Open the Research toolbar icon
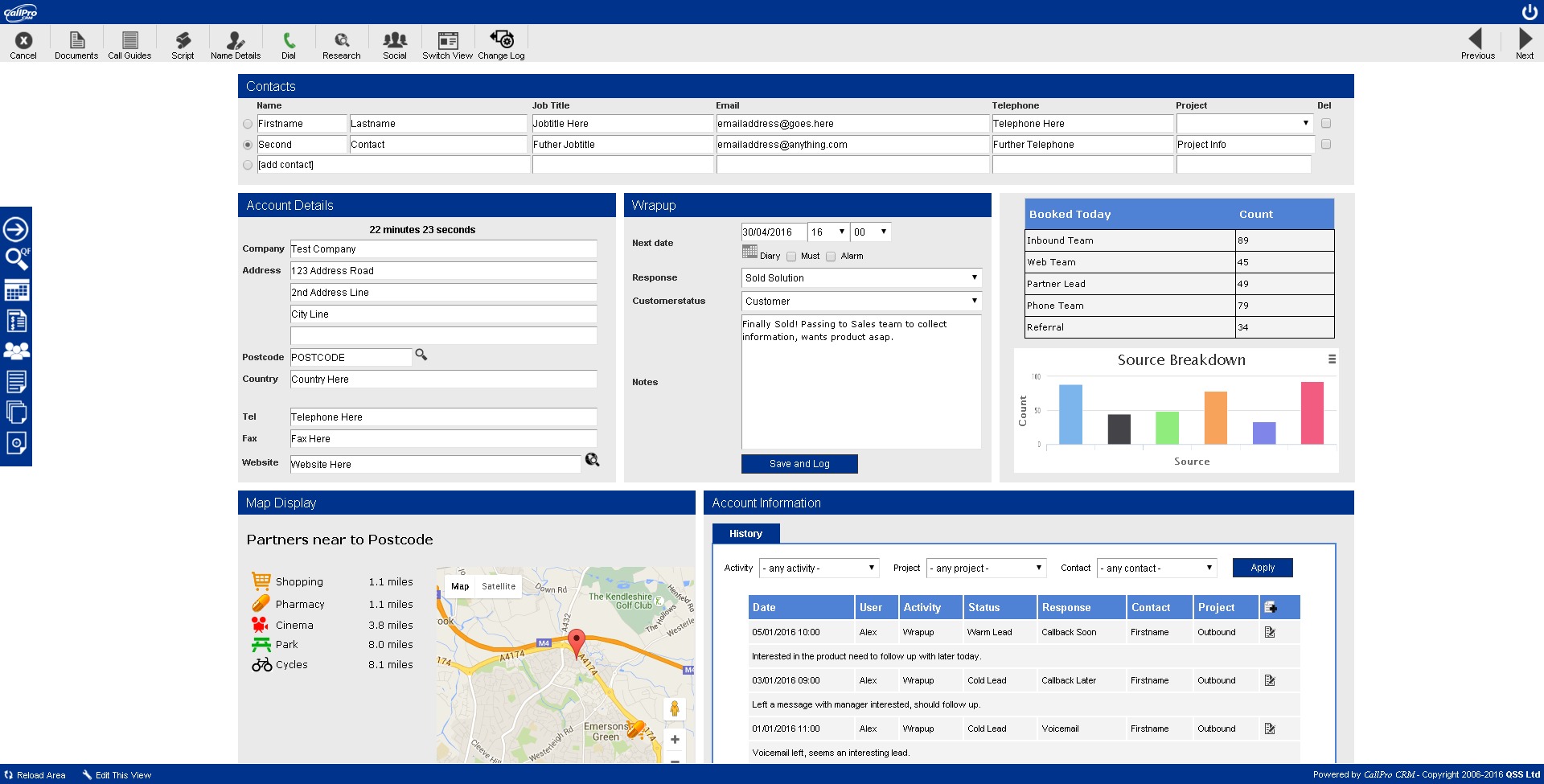 [x=342, y=40]
